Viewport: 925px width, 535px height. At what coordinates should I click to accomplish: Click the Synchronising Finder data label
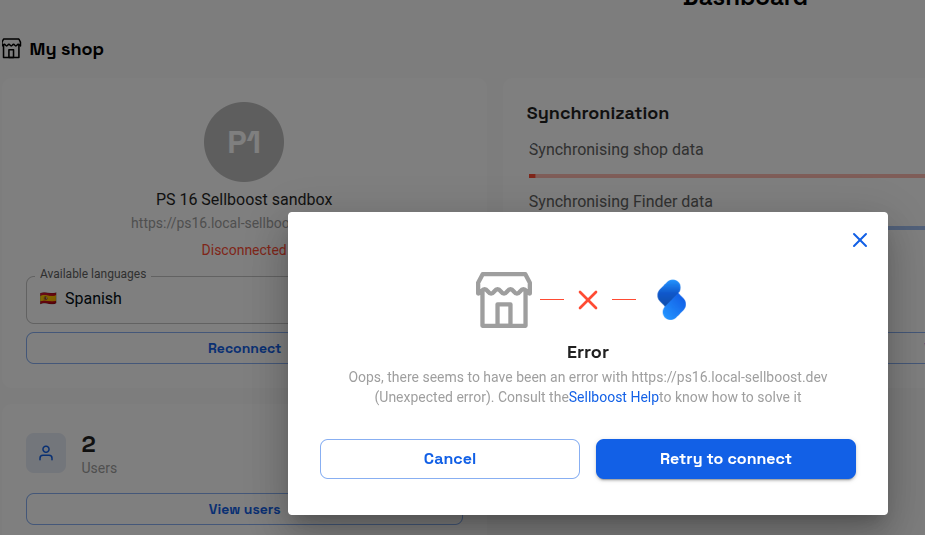(x=621, y=202)
